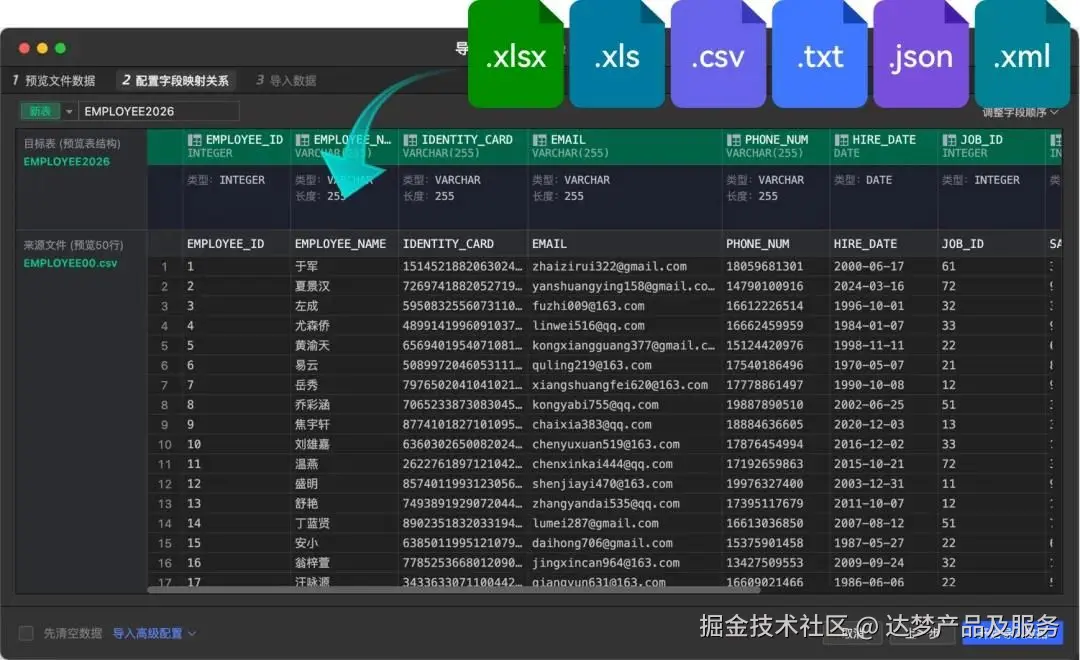Click 类型: DATE cell under HIRE_DATE
This screenshot has width=1080, height=660.
[863, 180]
